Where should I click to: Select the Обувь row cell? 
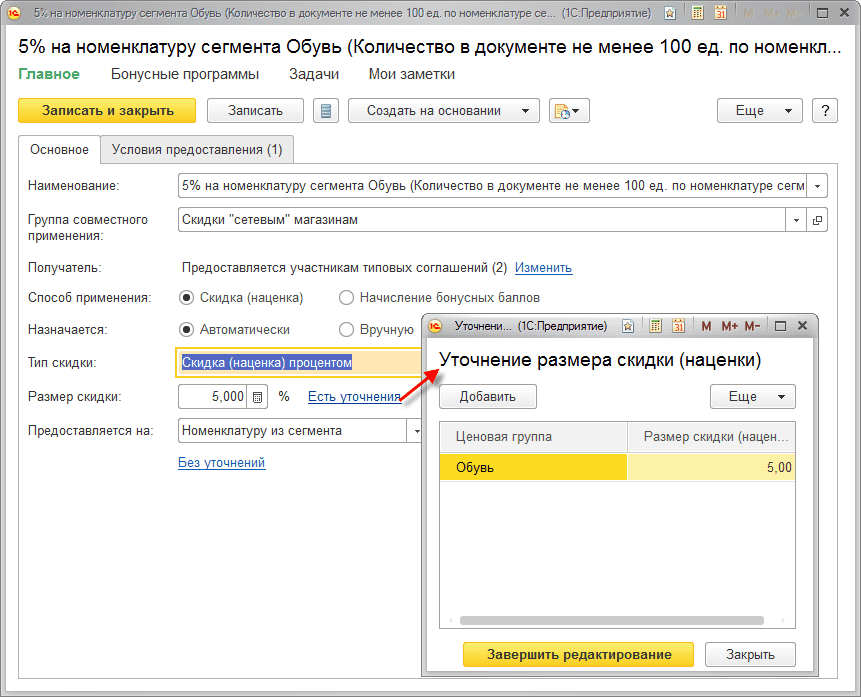(x=533, y=467)
